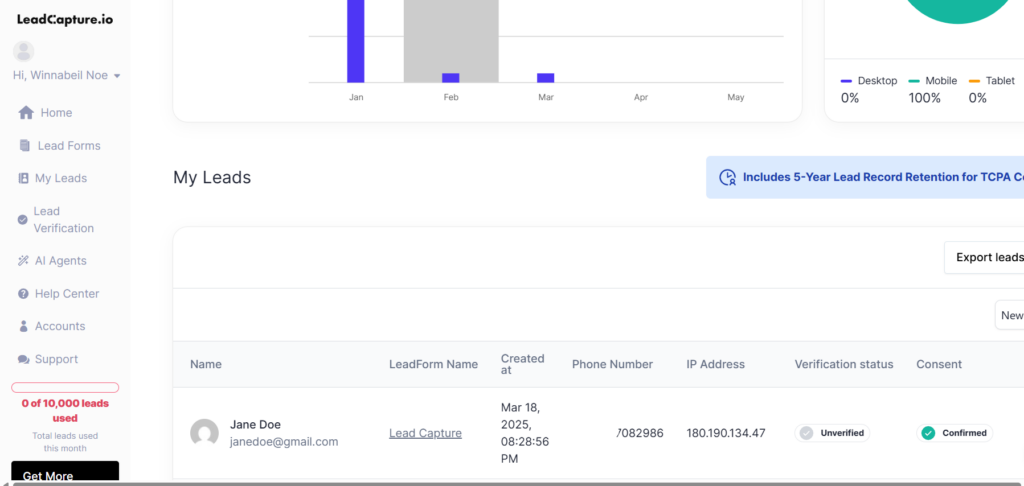
Task: Select the Desktop legend item in chart
Action: (x=869, y=81)
